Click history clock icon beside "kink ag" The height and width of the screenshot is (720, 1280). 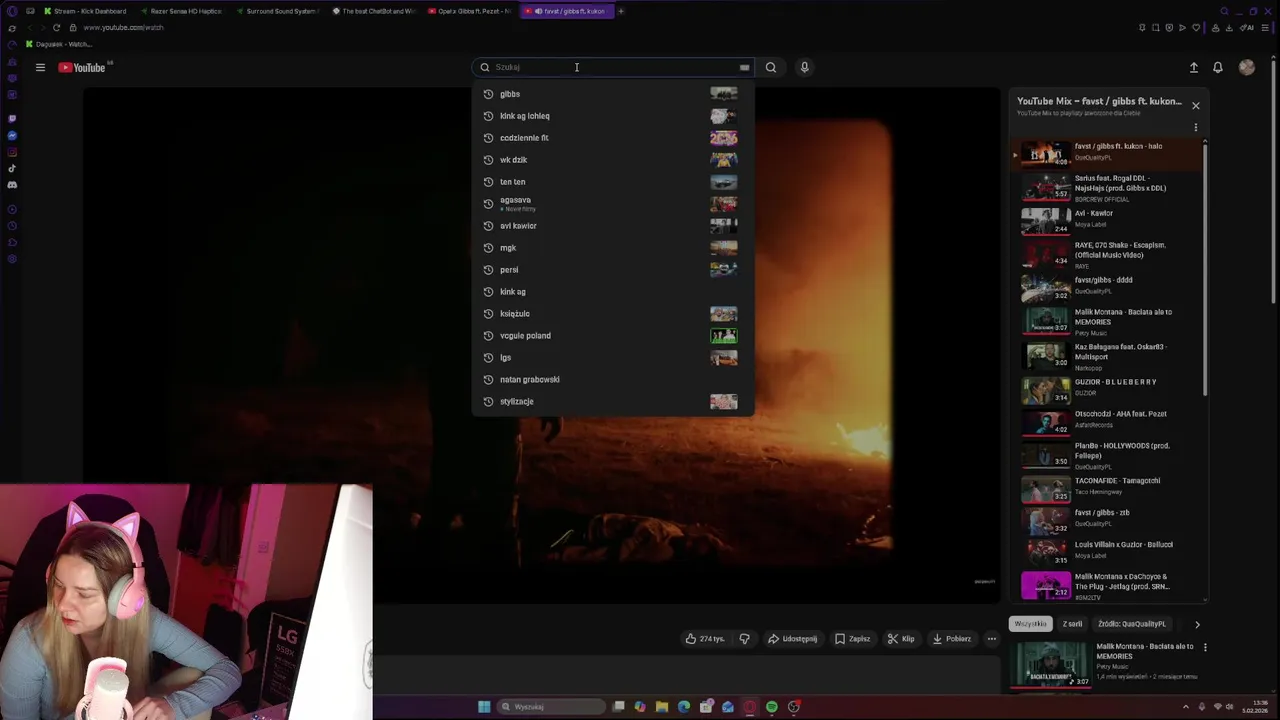pos(488,292)
